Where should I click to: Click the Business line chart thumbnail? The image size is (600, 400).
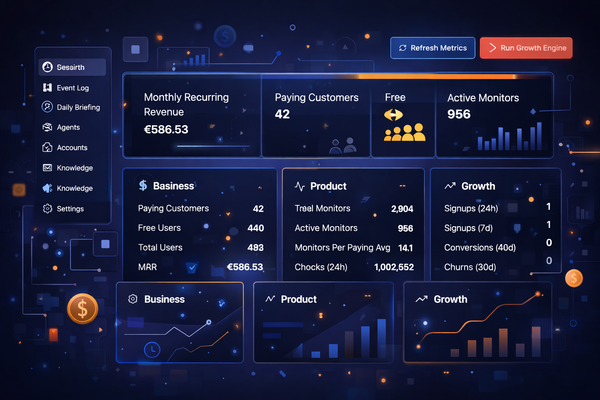(x=180, y=323)
